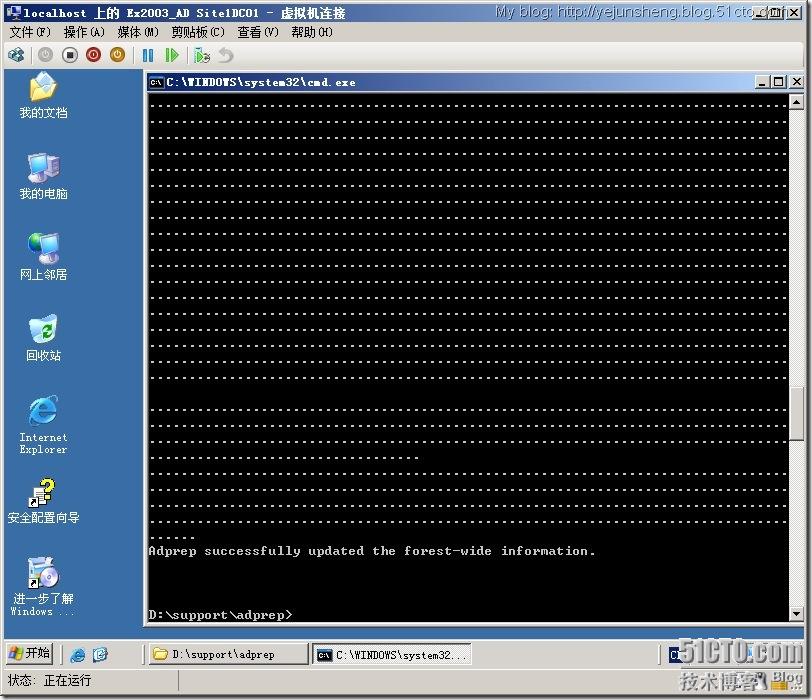
Task: Click cmd scrollbar down arrow
Action: (796, 614)
